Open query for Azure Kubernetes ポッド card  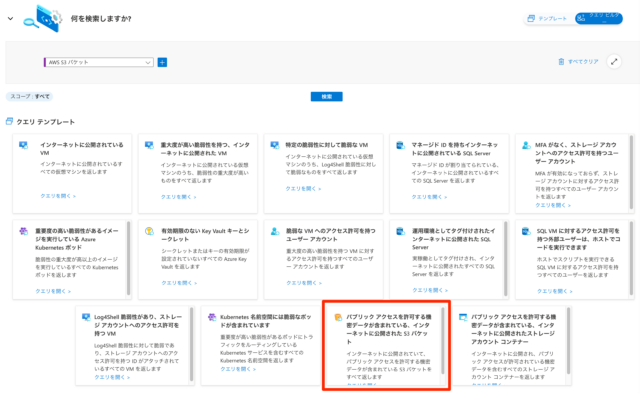53,291
